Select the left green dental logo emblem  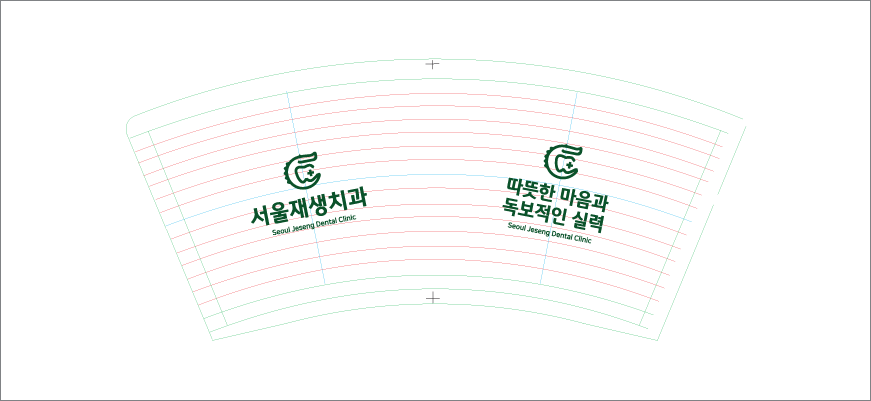pyautogui.click(x=303, y=170)
